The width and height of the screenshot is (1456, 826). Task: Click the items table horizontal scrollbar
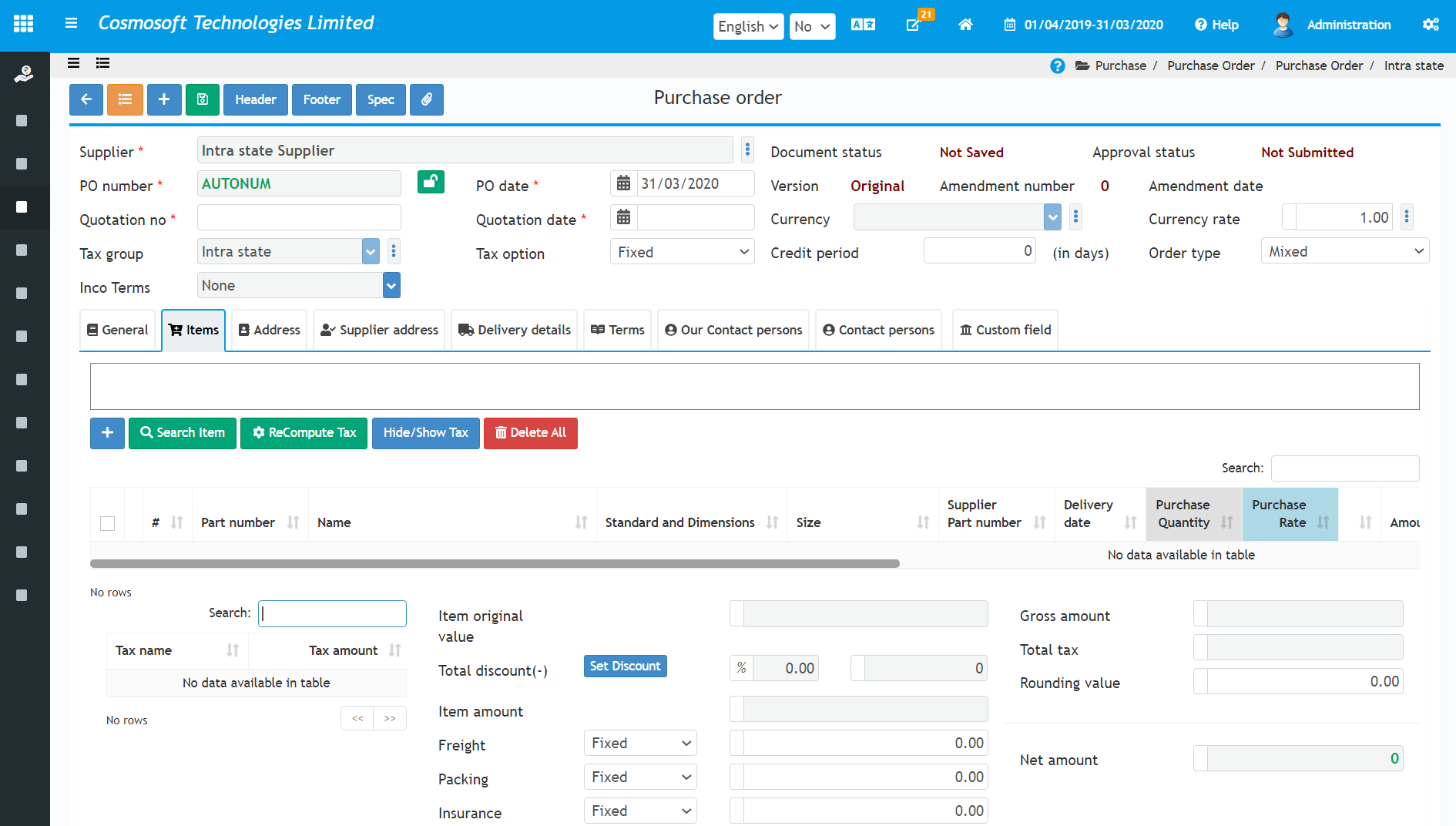(x=495, y=564)
